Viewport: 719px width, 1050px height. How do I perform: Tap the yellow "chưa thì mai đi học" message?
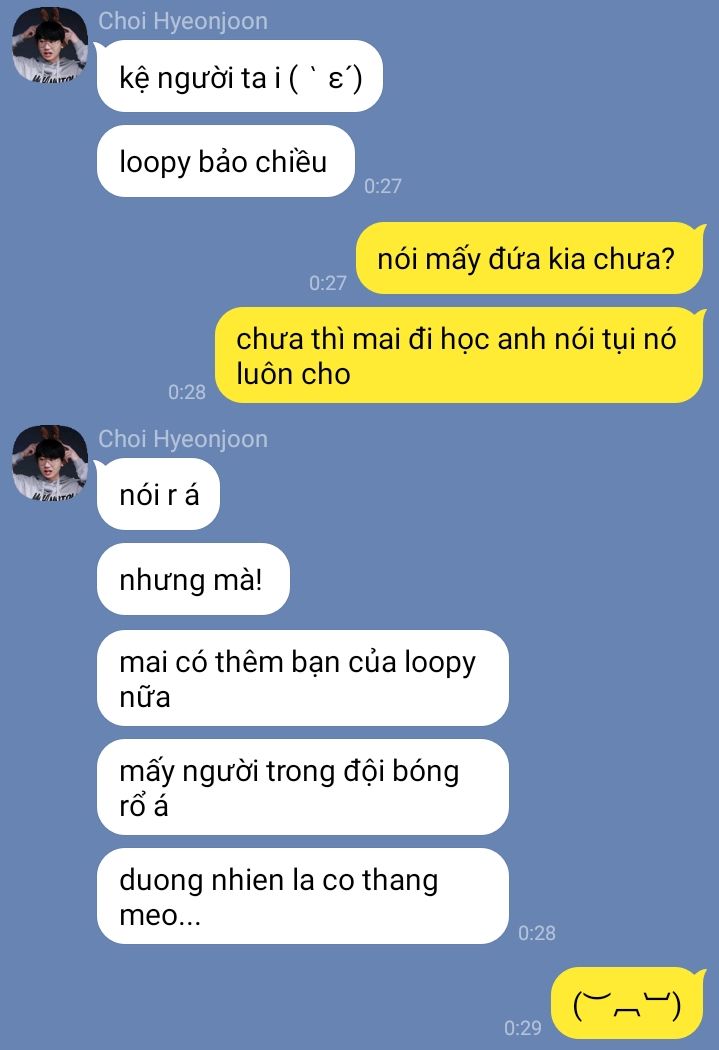[x=459, y=355]
